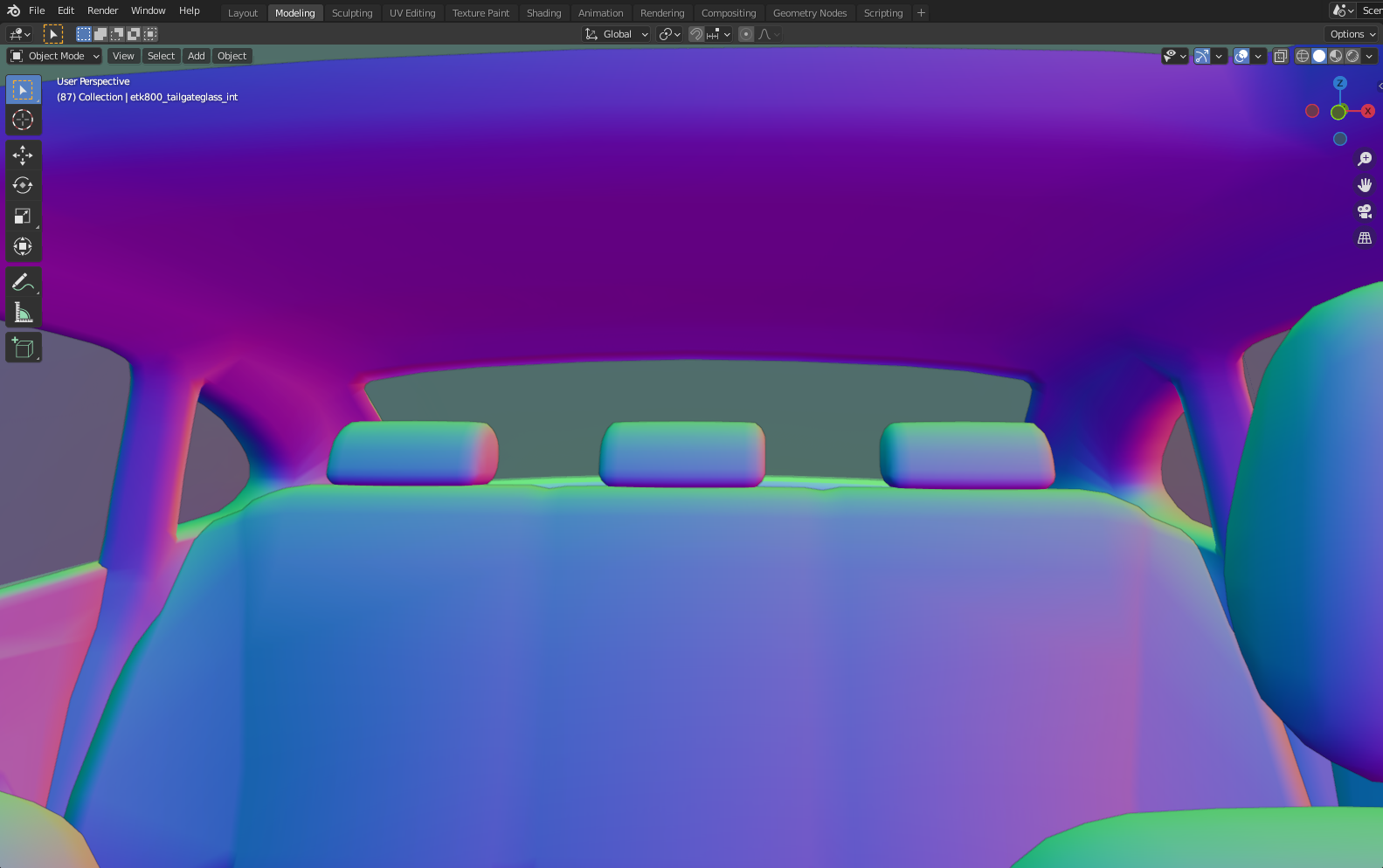Switch to the UV Editing workspace tab
The width and height of the screenshot is (1383, 868).
[412, 13]
